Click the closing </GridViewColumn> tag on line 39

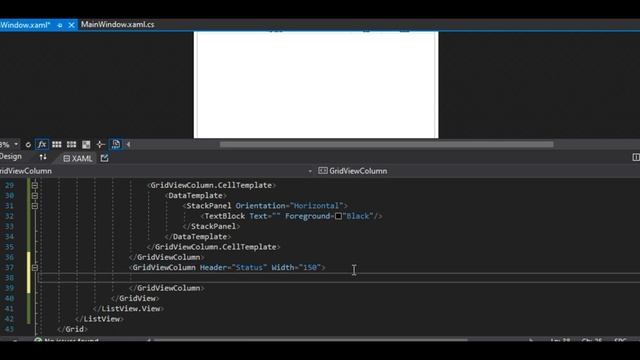[x=167, y=288]
